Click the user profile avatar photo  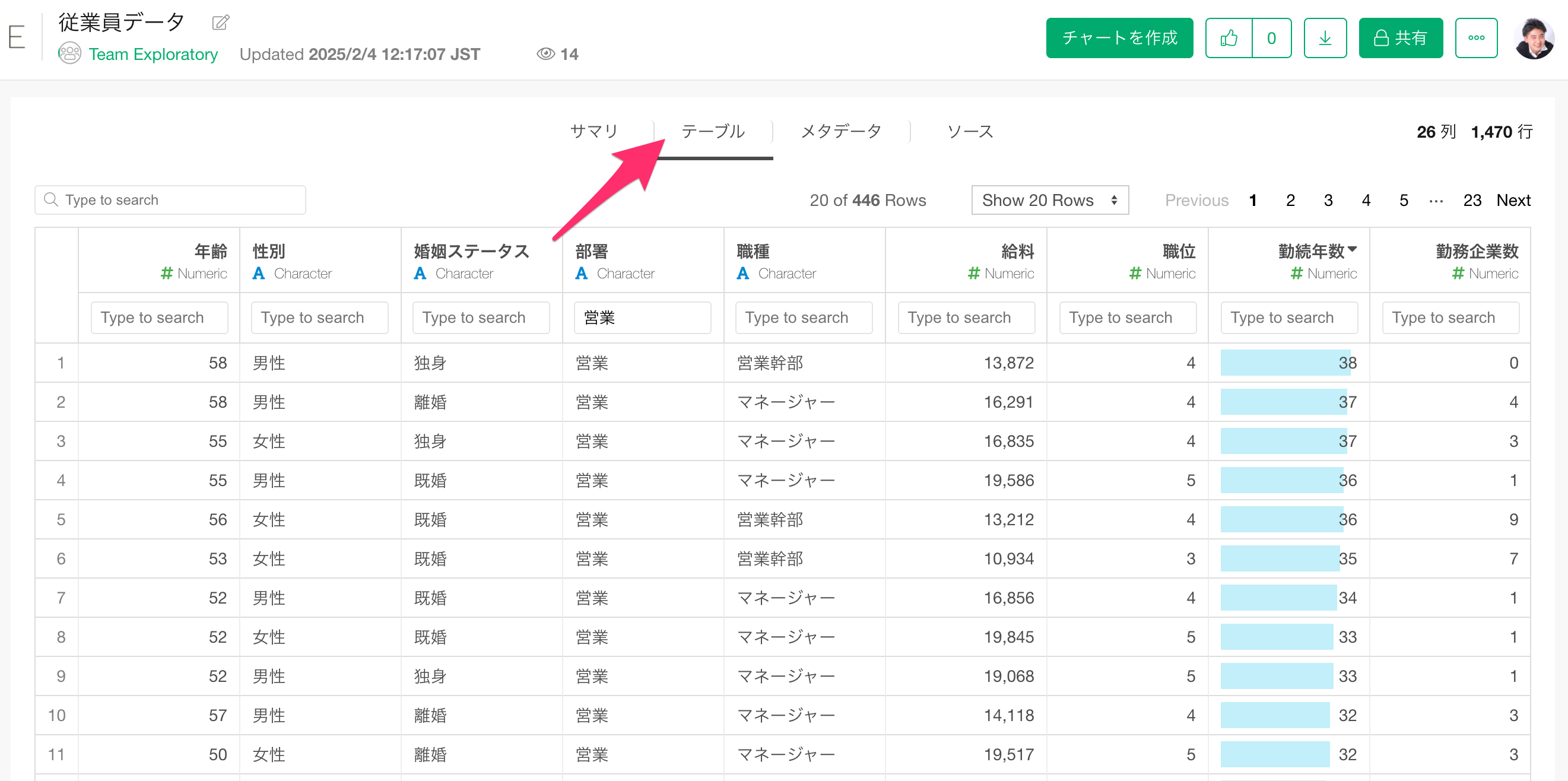point(1534,38)
